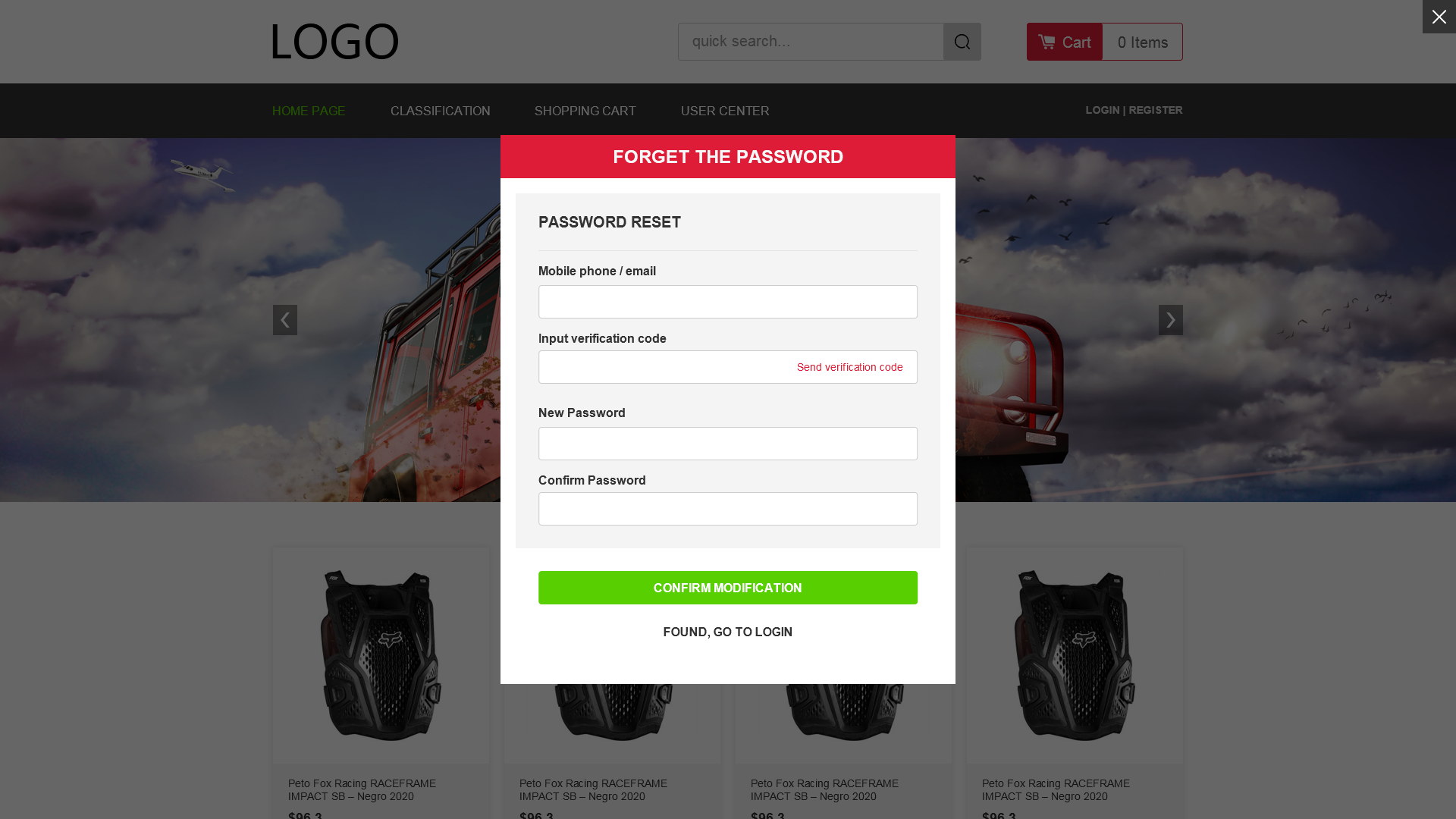The height and width of the screenshot is (819, 1456).
Task: Open the Register link
Action: coord(1155,110)
